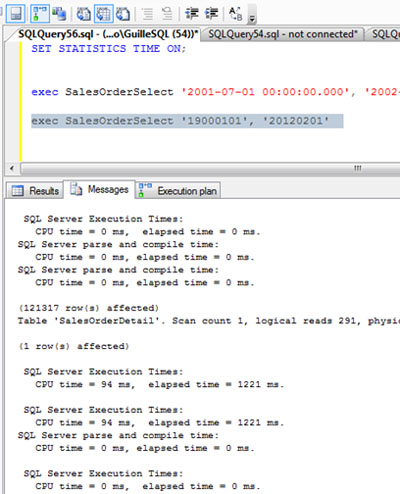Image resolution: width=400 pixels, height=494 pixels.
Task: Toggle the highlighted leftmost toolbar button
Action: [x=15, y=13]
